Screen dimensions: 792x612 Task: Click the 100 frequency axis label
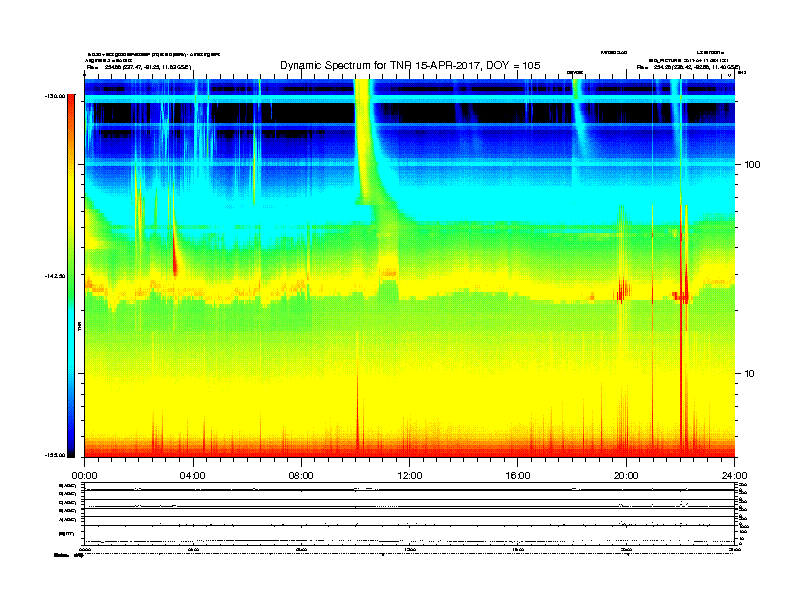(x=752, y=165)
